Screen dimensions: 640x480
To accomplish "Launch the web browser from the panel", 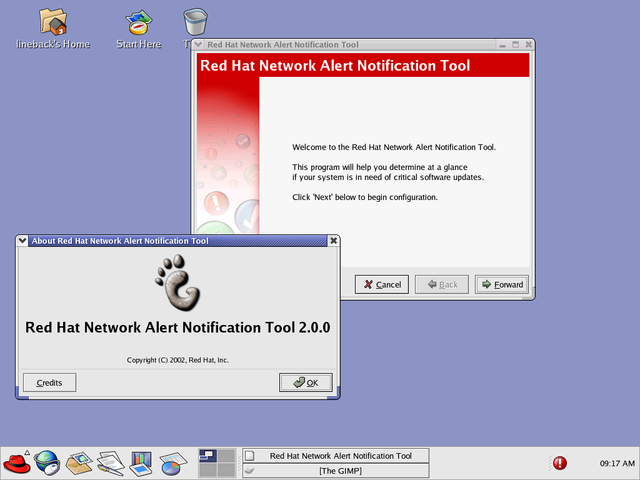I will coord(48,463).
